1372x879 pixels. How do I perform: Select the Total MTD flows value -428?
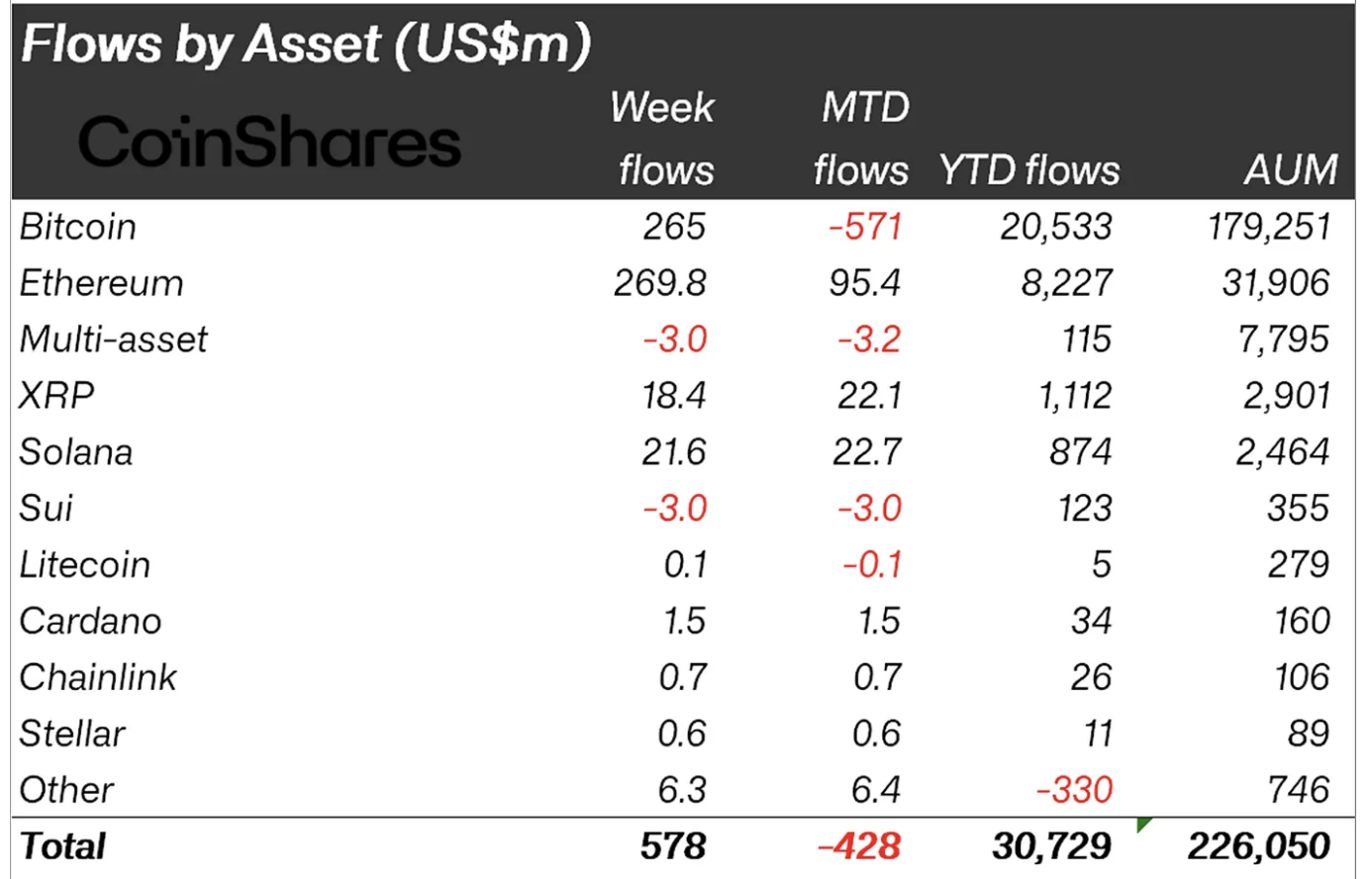point(859,846)
